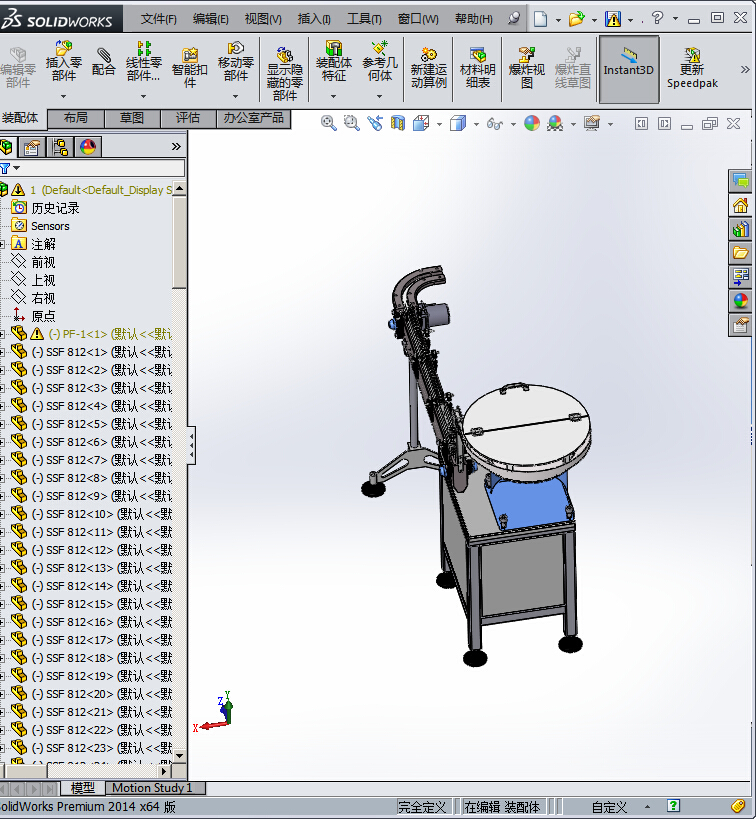Click Reference Geometry (参考几何体) tool
This screenshot has height=819, width=756.
point(380,62)
